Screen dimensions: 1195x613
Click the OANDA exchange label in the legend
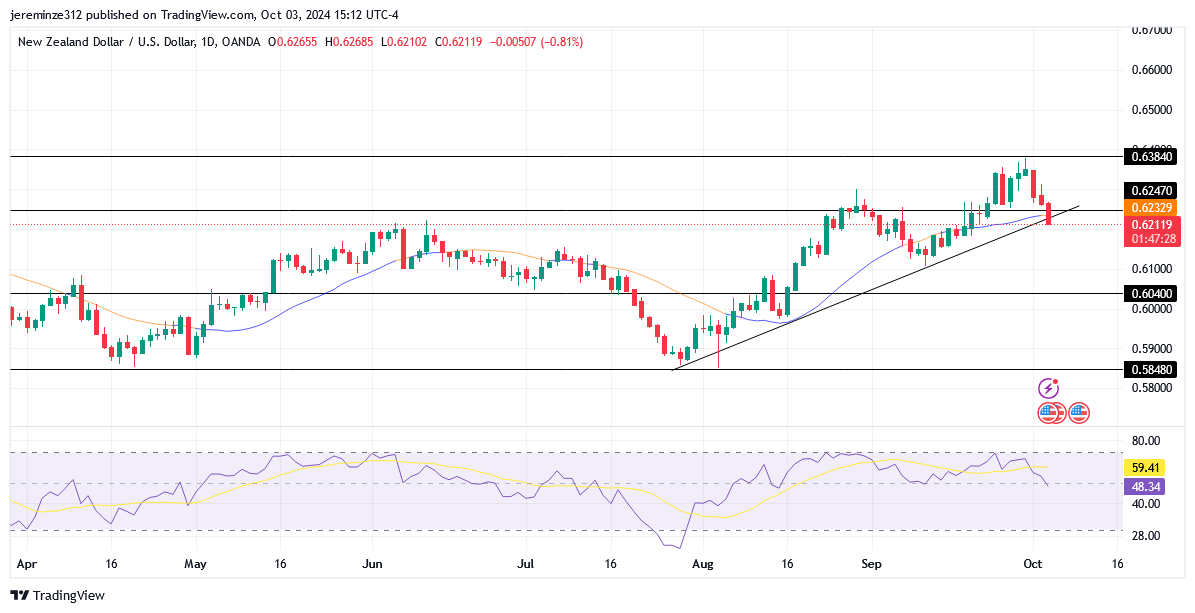pos(241,41)
